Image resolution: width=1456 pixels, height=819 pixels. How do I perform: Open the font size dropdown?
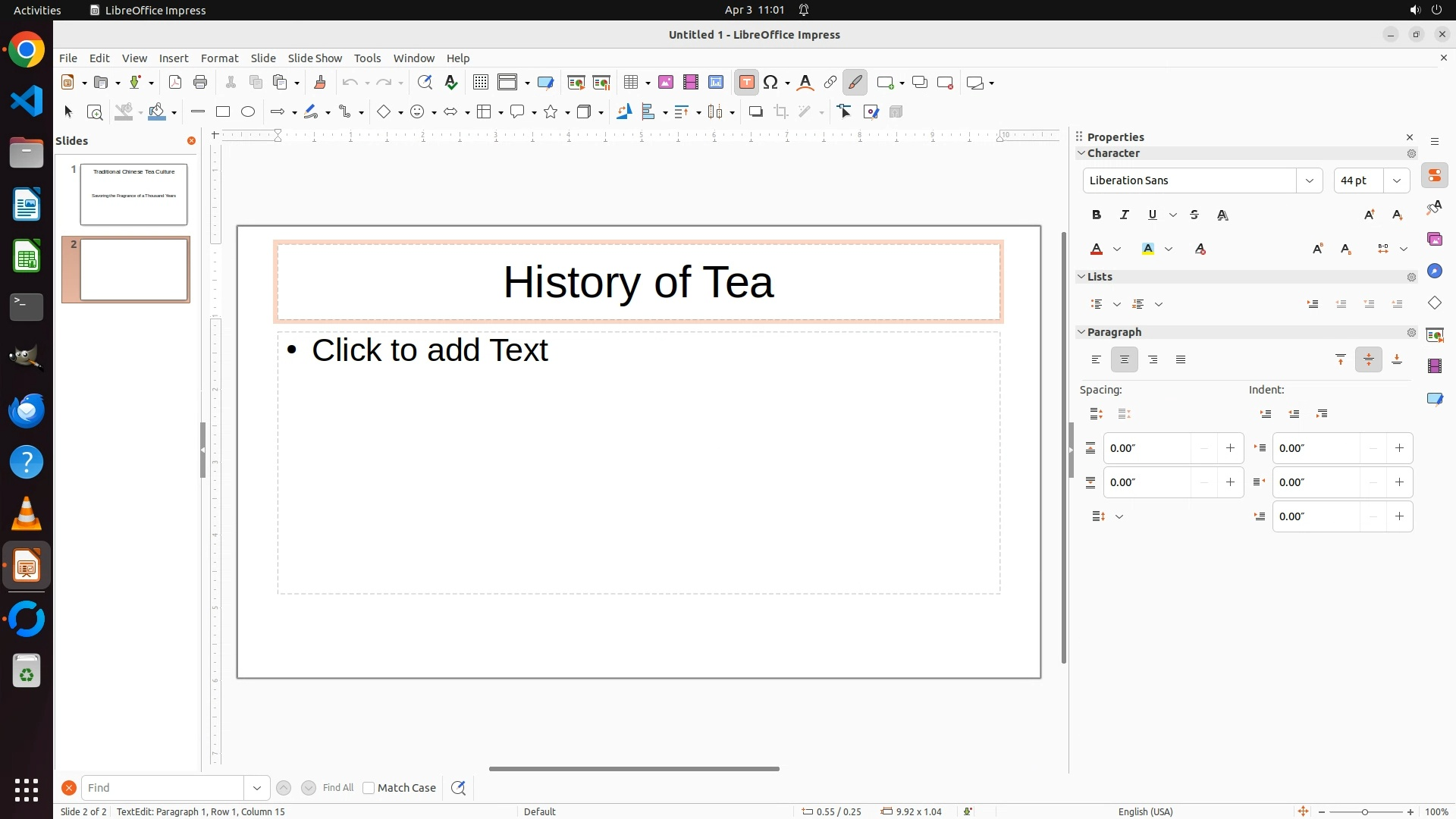pyautogui.click(x=1397, y=180)
